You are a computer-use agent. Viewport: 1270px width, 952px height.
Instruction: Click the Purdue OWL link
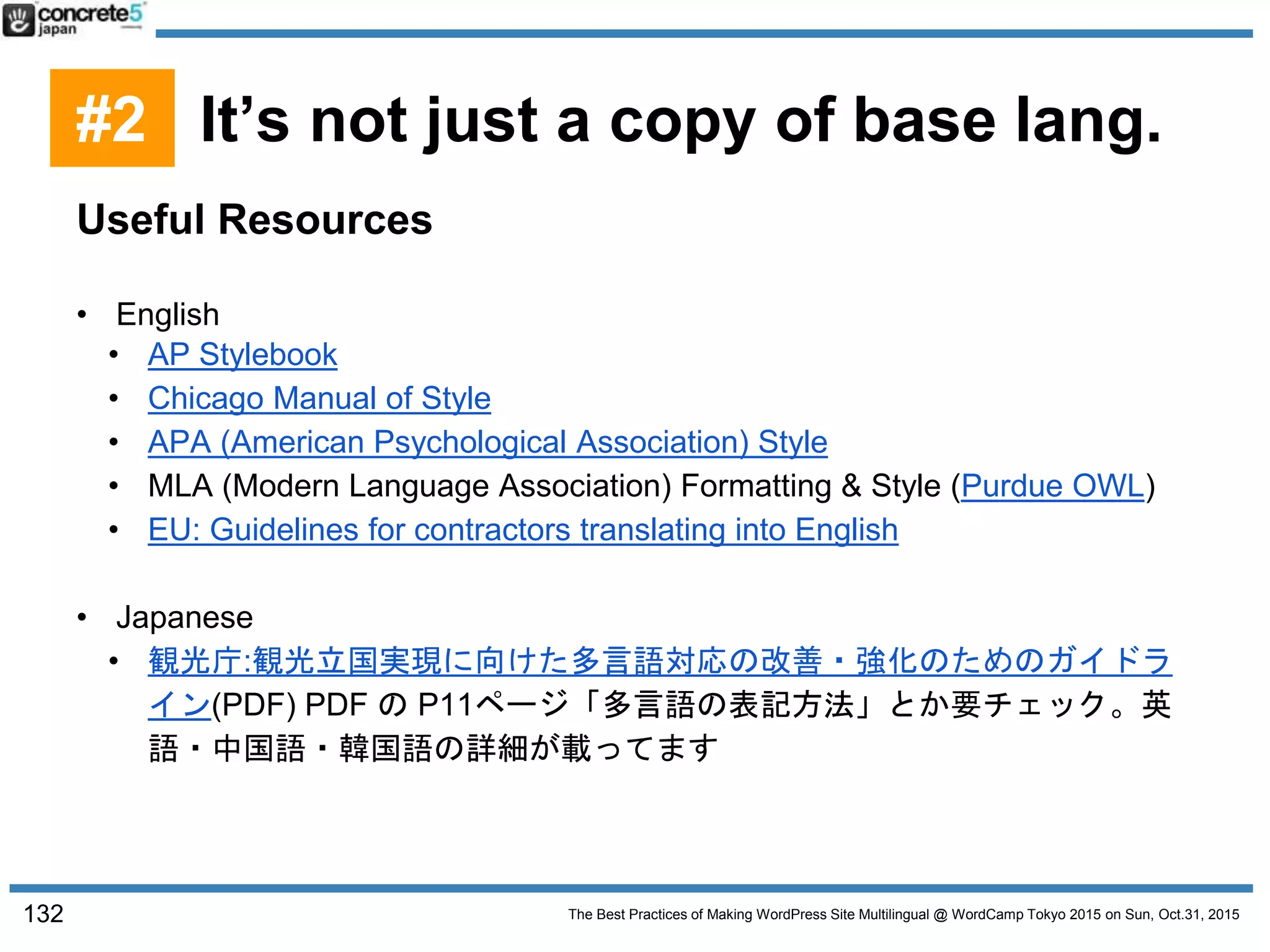coord(1052,486)
